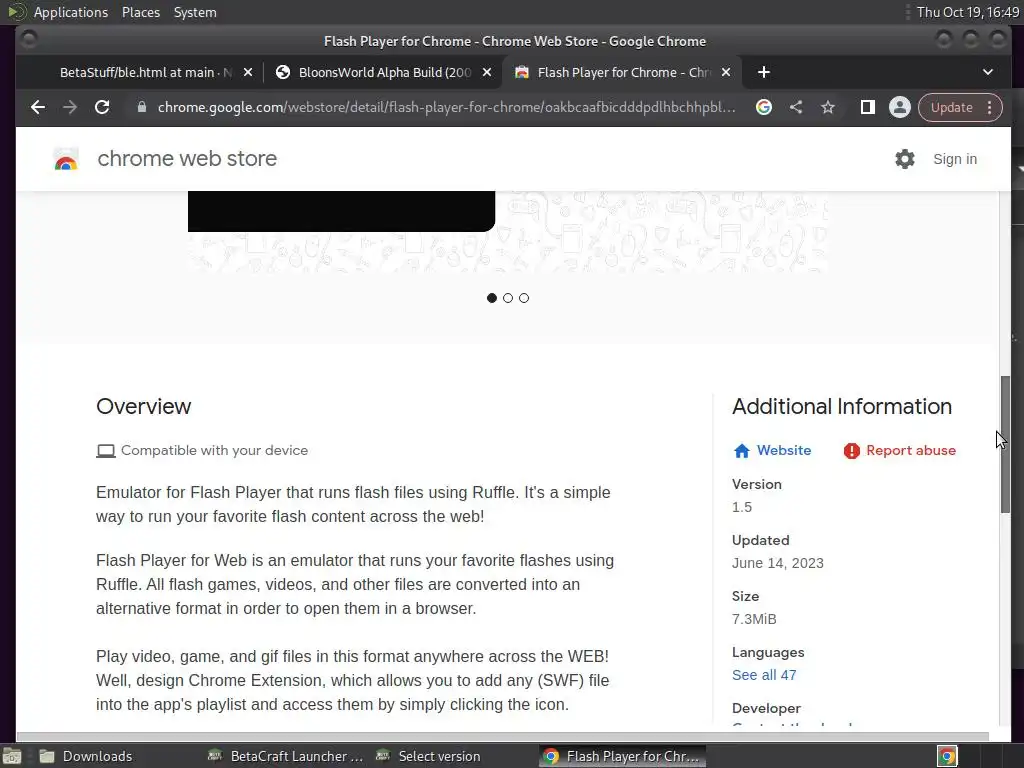Go forward with the forward arrow

[x=70, y=107]
